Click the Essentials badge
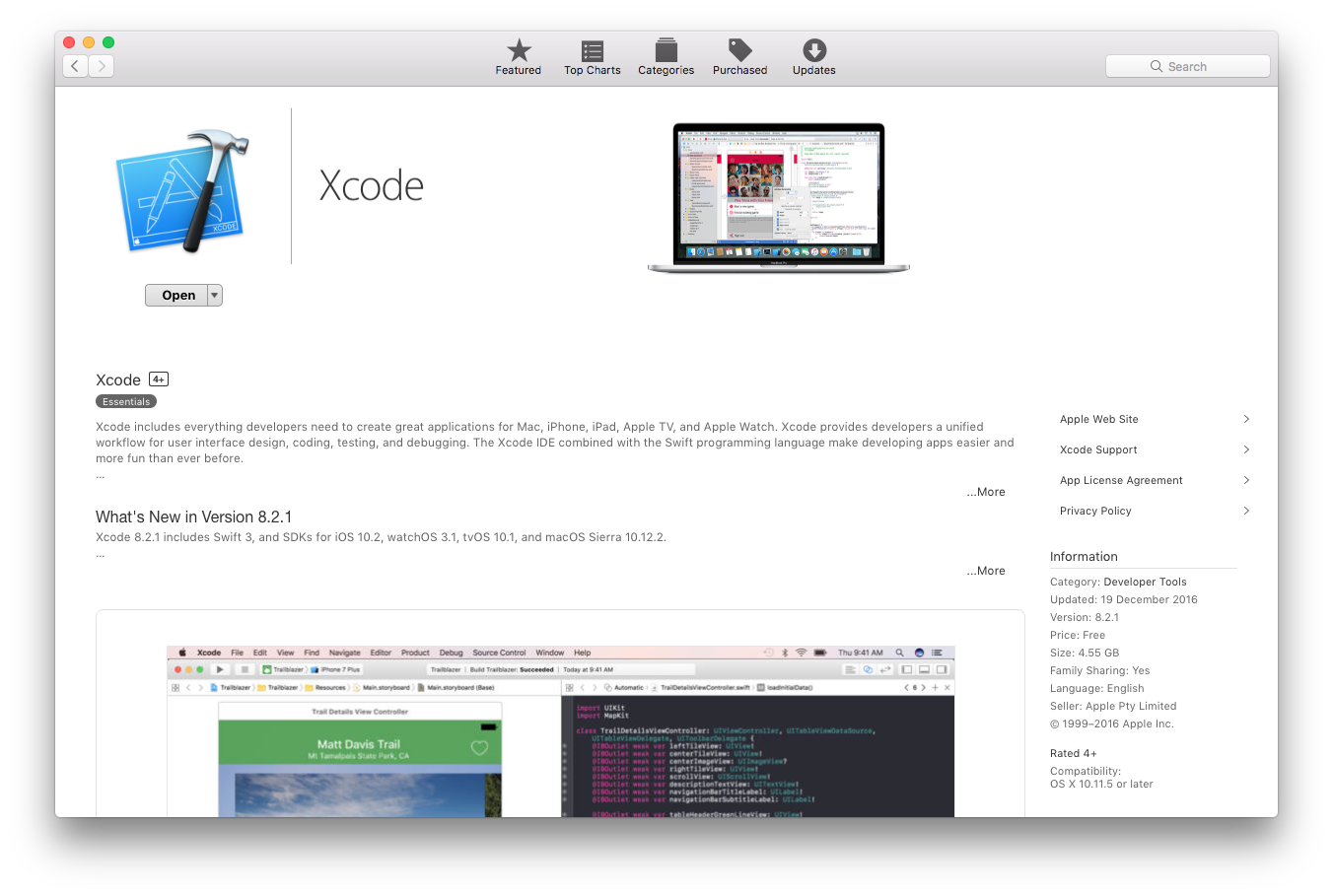Image resolution: width=1333 pixels, height=896 pixels. coord(126,401)
